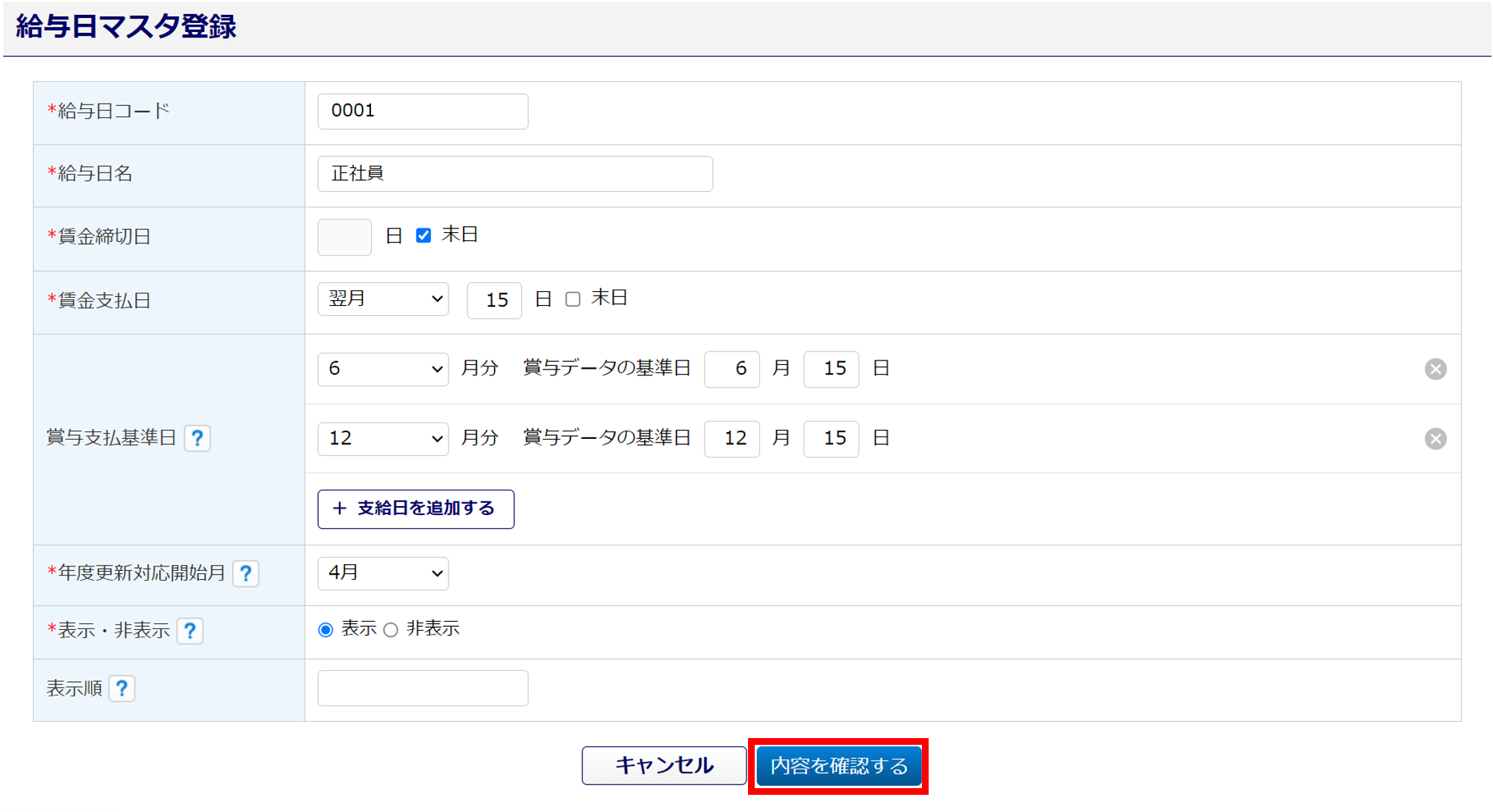Delete the 12月分 bonus row
The image size is (1493, 812).
pyautogui.click(x=1435, y=438)
